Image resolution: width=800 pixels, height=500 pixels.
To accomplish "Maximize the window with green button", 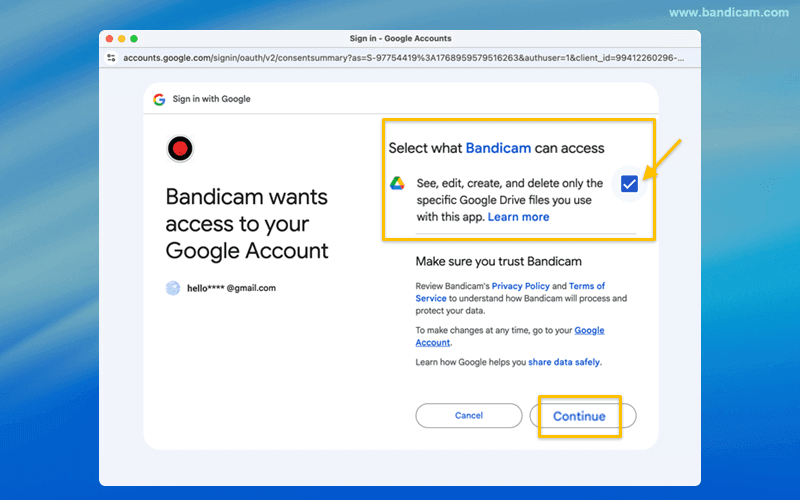I will 135,38.
